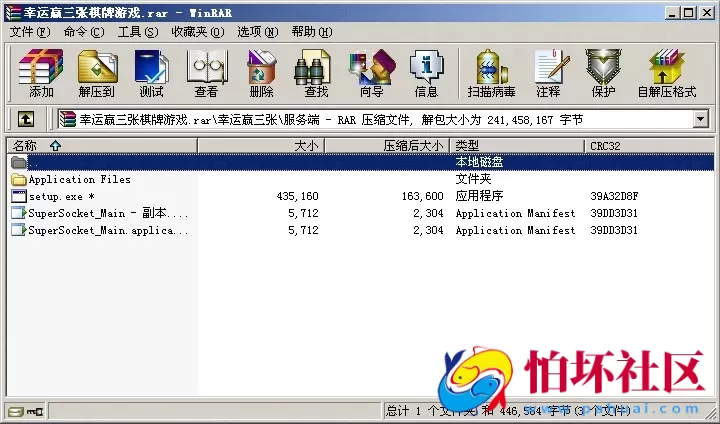720x424 pixels.
Task: Sort by the 名称 column header
Action: tap(102, 146)
